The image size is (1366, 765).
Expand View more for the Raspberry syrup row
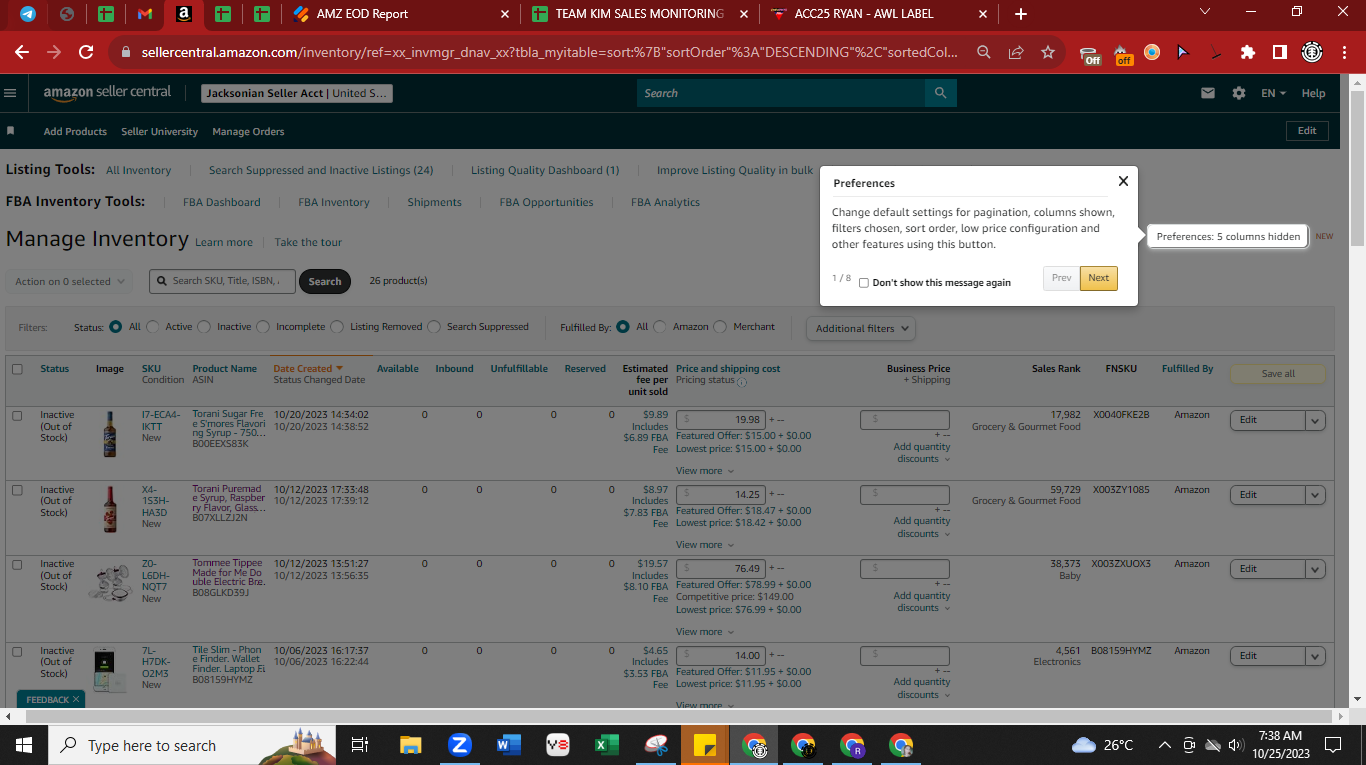point(704,545)
